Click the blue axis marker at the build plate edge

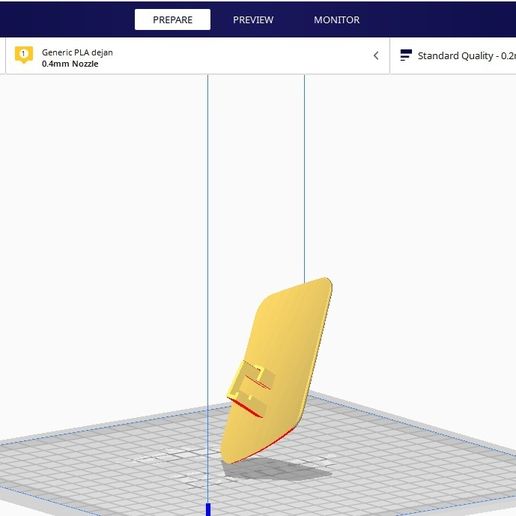point(208,509)
